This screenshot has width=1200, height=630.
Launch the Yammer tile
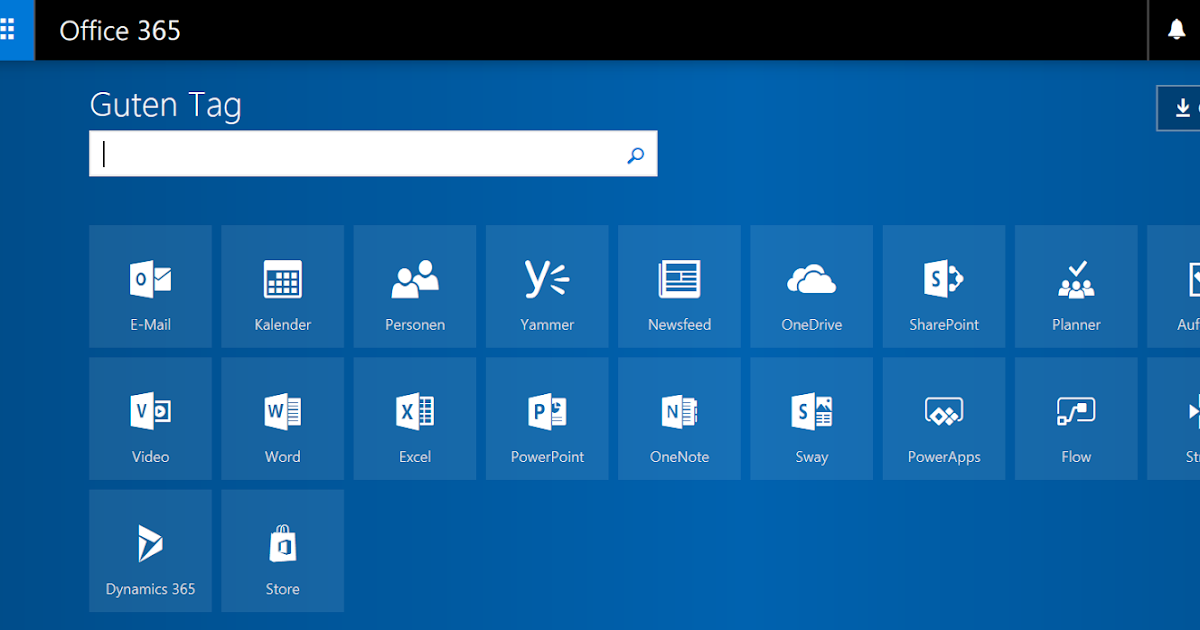[547, 286]
